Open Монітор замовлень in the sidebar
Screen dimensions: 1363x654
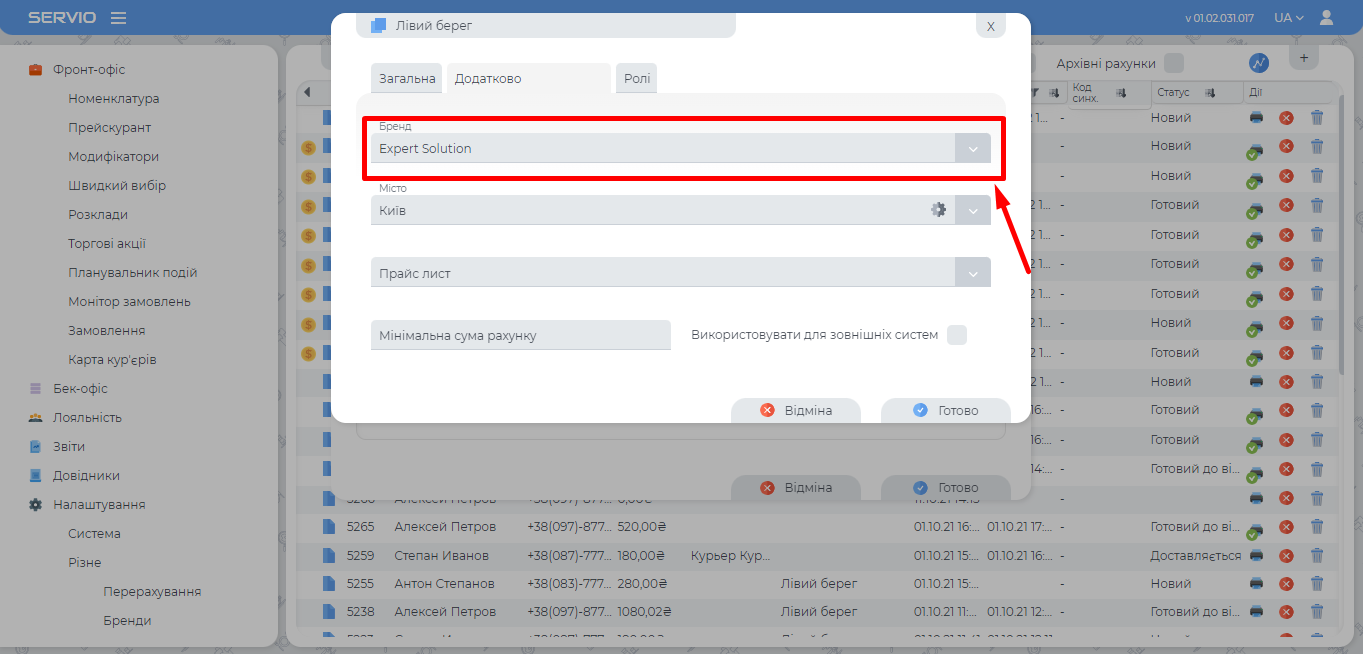pyautogui.click(x=129, y=302)
